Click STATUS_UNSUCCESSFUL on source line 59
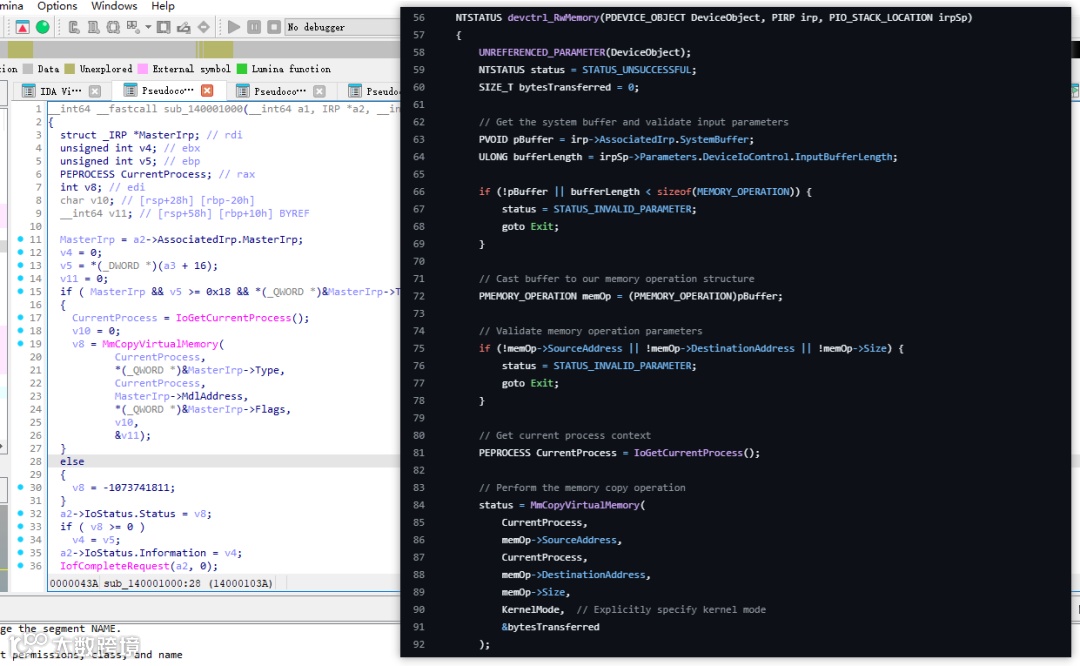This screenshot has height=666, width=1080. click(x=638, y=70)
